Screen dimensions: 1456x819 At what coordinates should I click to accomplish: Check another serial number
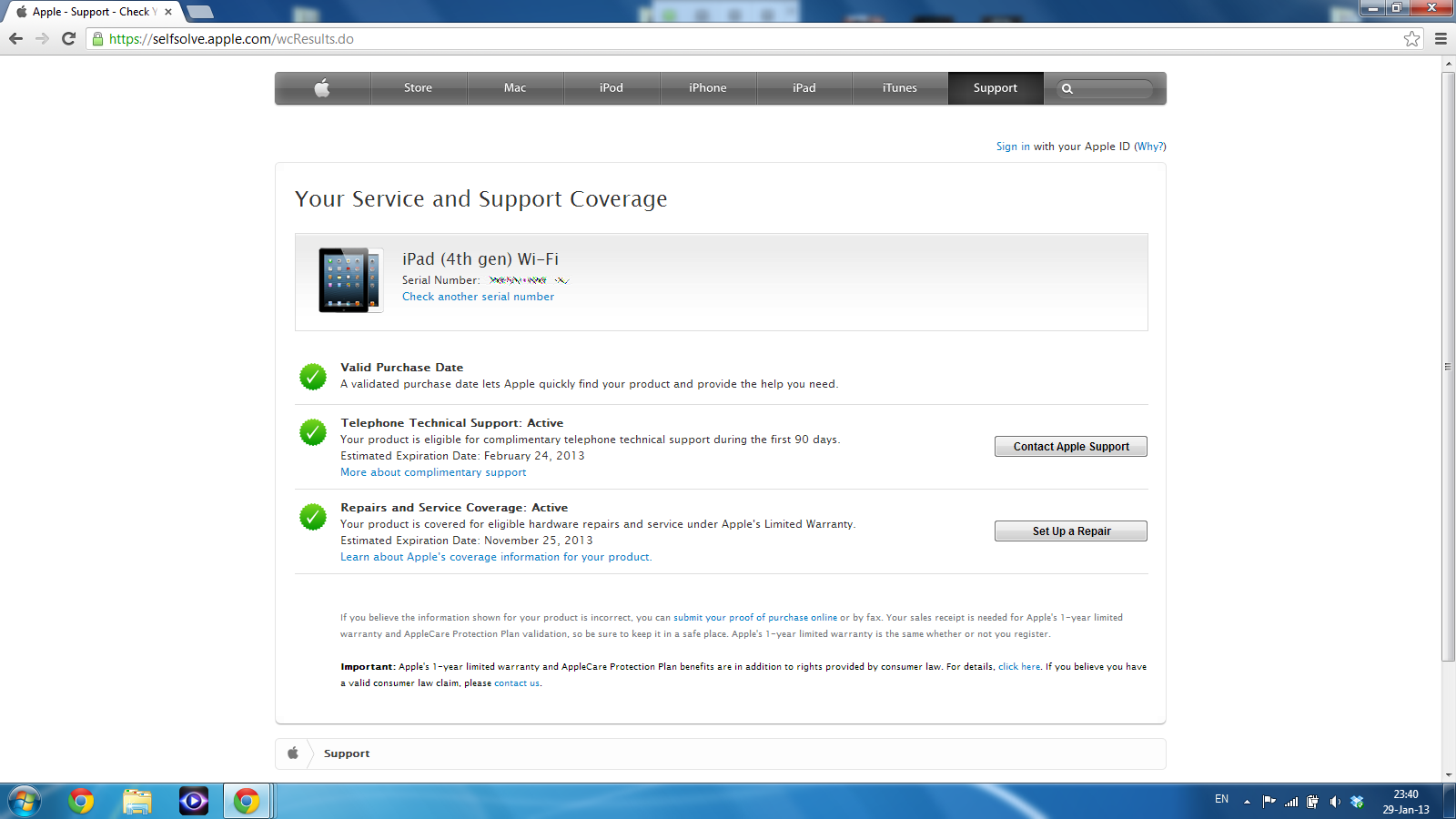pyautogui.click(x=478, y=297)
